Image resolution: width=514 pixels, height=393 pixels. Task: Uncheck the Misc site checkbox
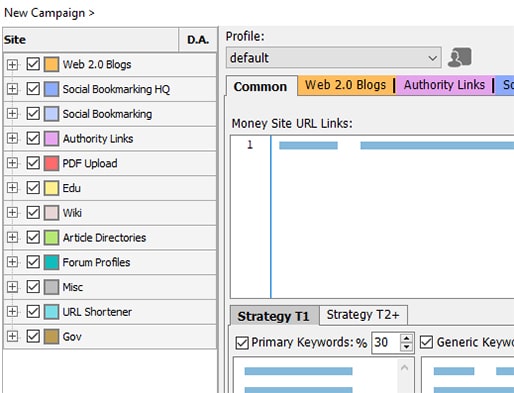point(33,287)
